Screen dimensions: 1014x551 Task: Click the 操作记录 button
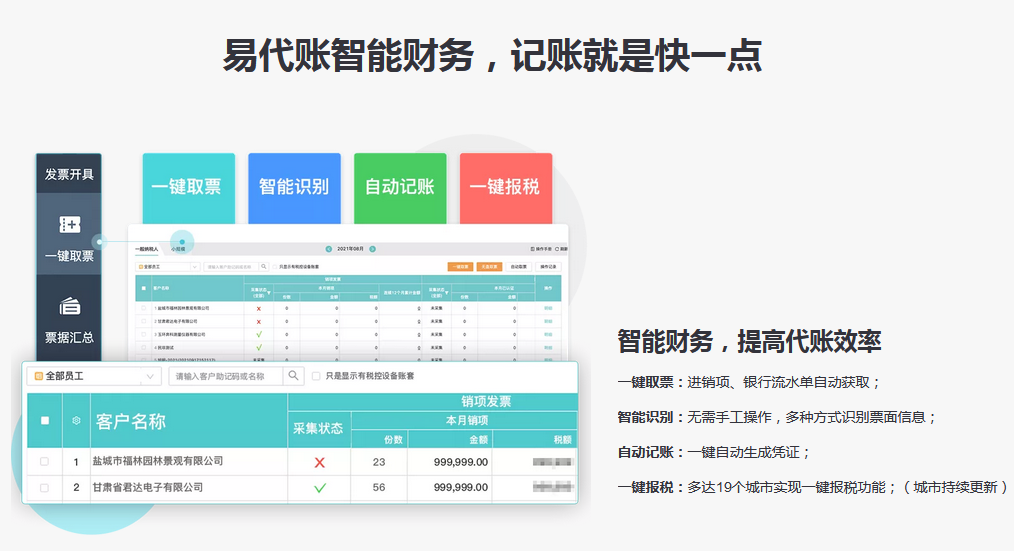point(548,266)
